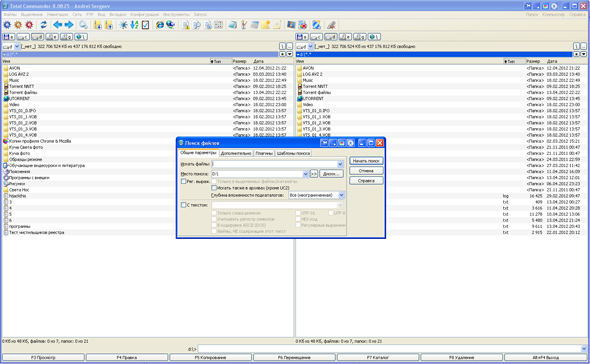Open left panel directory history arrow
The width and height of the screenshot is (590, 364).
click(x=289, y=54)
